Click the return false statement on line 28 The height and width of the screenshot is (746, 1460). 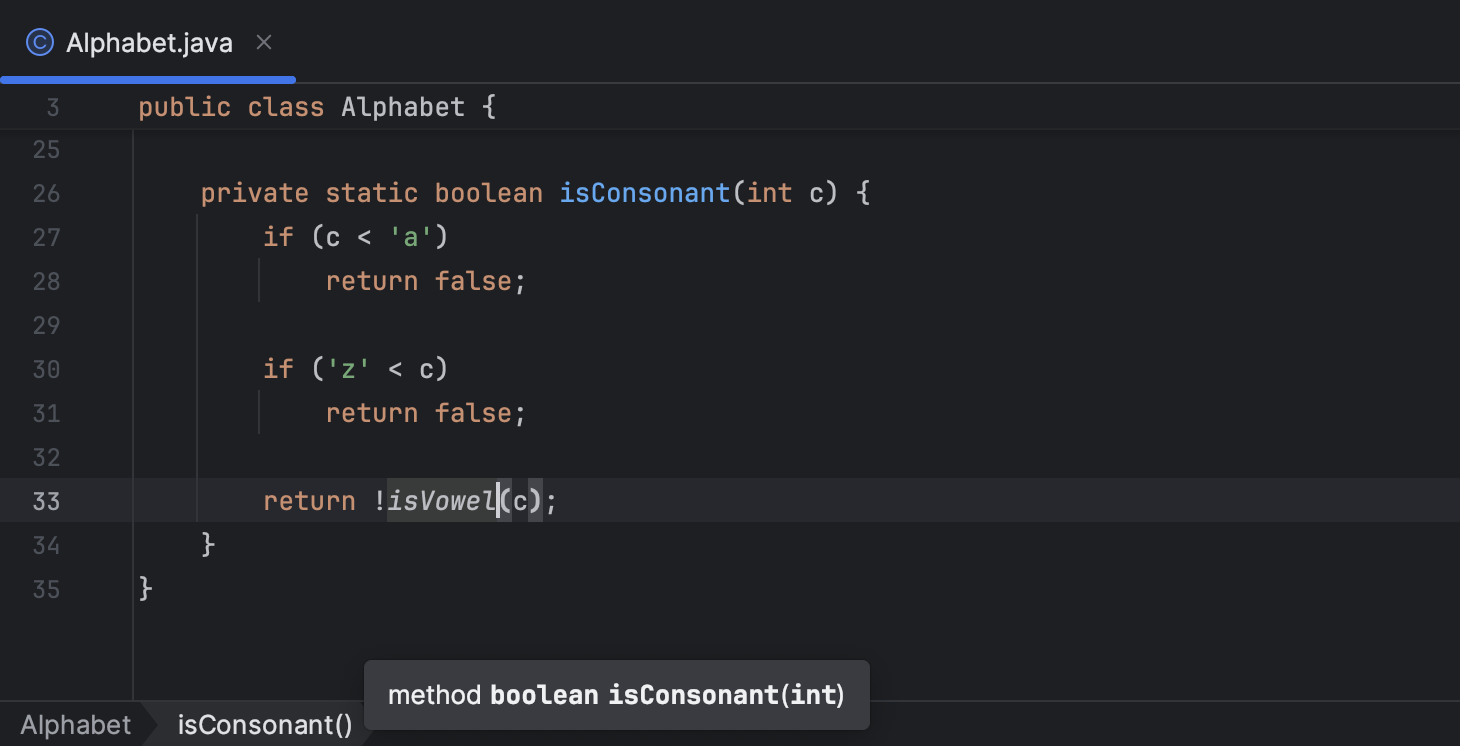[x=425, y=281]
